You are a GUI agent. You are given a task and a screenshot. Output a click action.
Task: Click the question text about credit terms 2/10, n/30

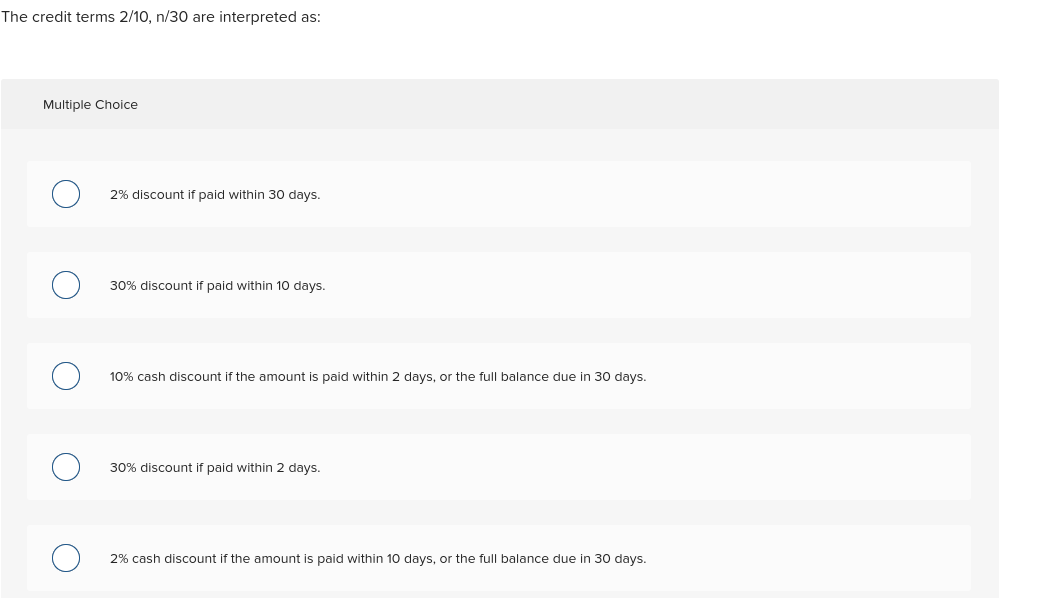tap(160, 17)
